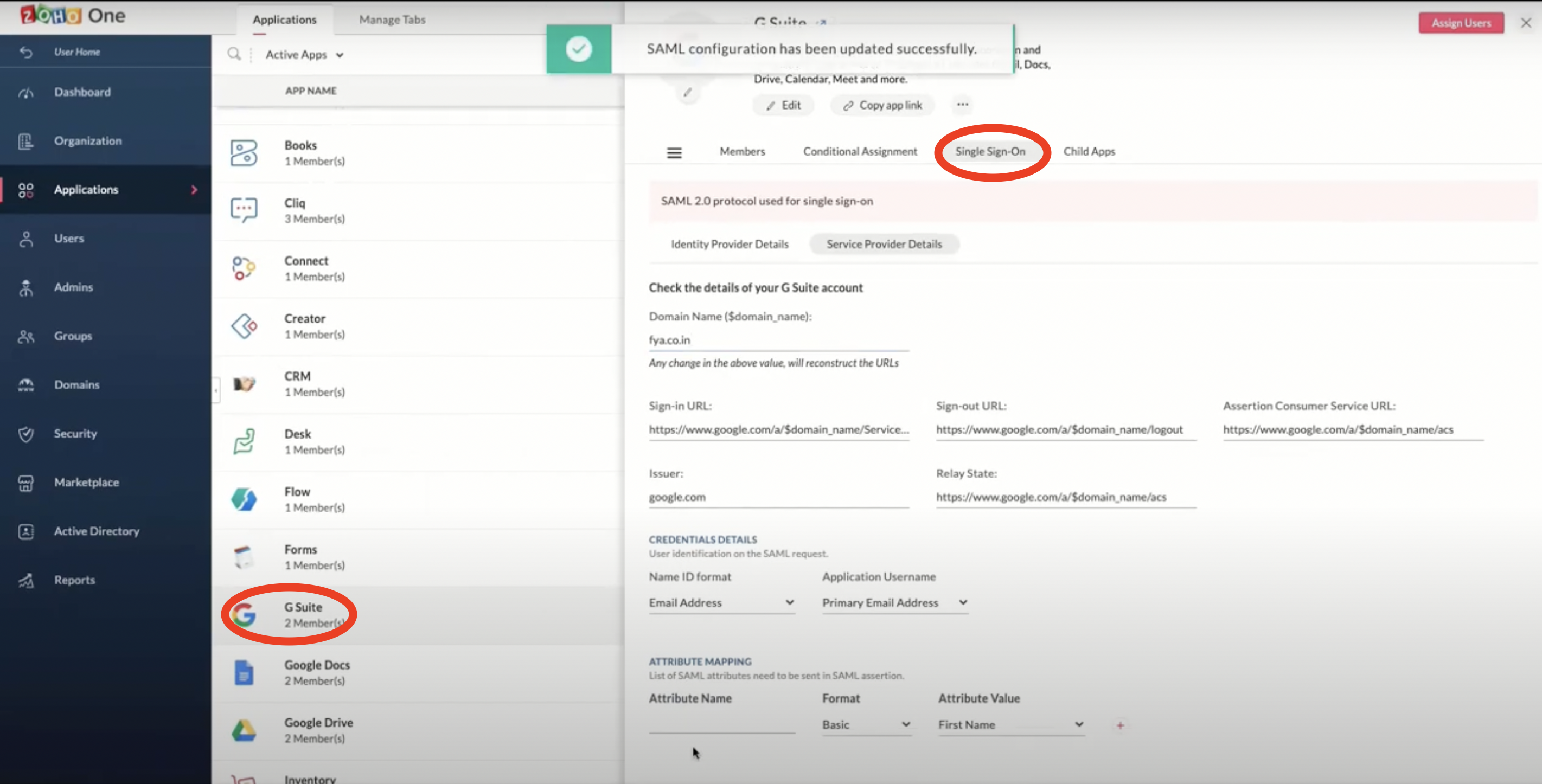
Task: Click the pencil icon under app logo
Action: [x=688, y=92]
